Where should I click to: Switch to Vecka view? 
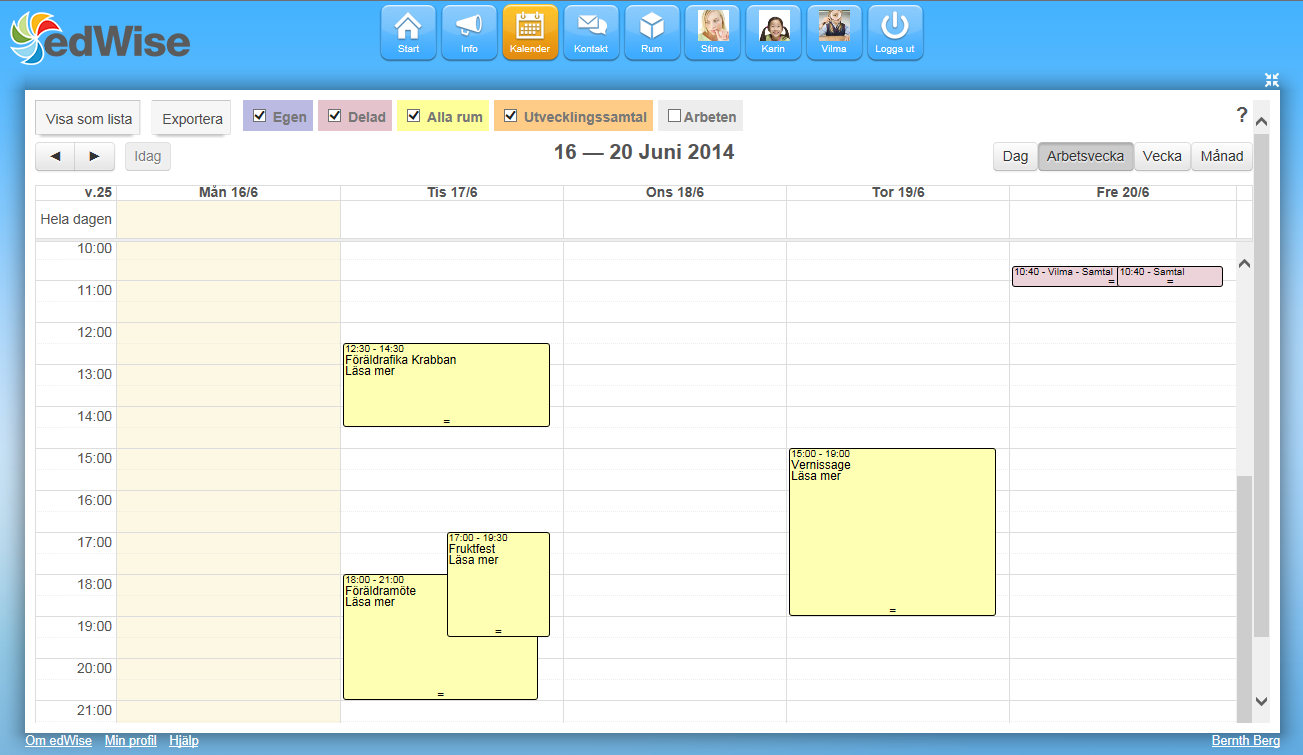(1162, 156)
